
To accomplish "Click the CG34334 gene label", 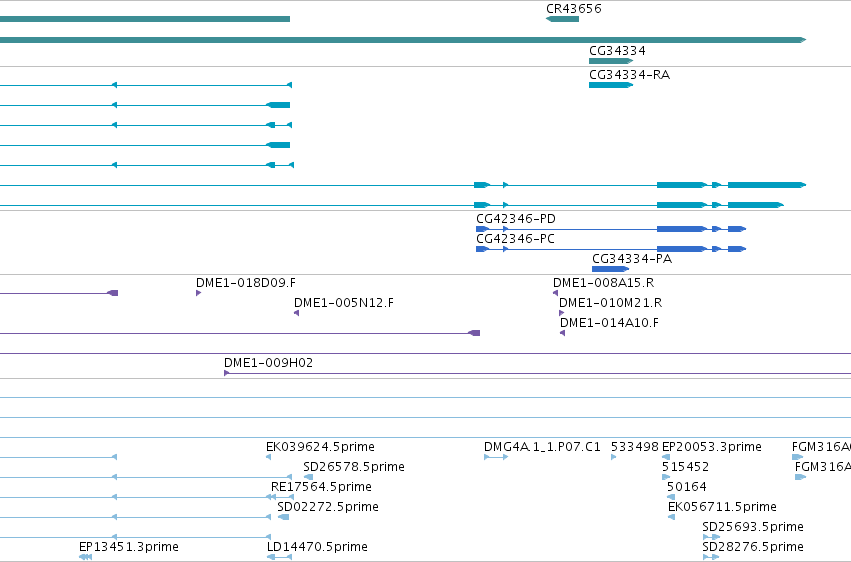I will 617,50.
